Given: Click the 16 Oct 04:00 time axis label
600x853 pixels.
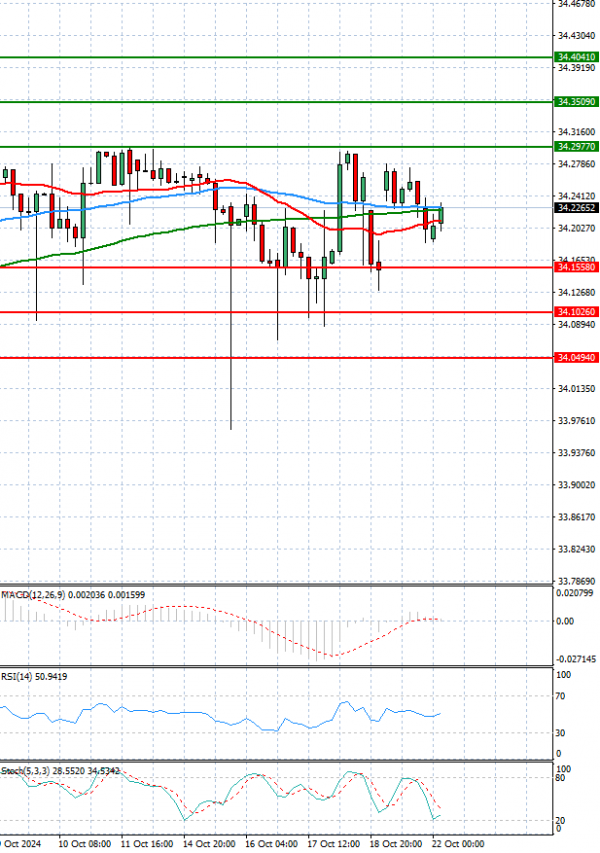Looking at the screenshot, I should click(x=271, y=844).
